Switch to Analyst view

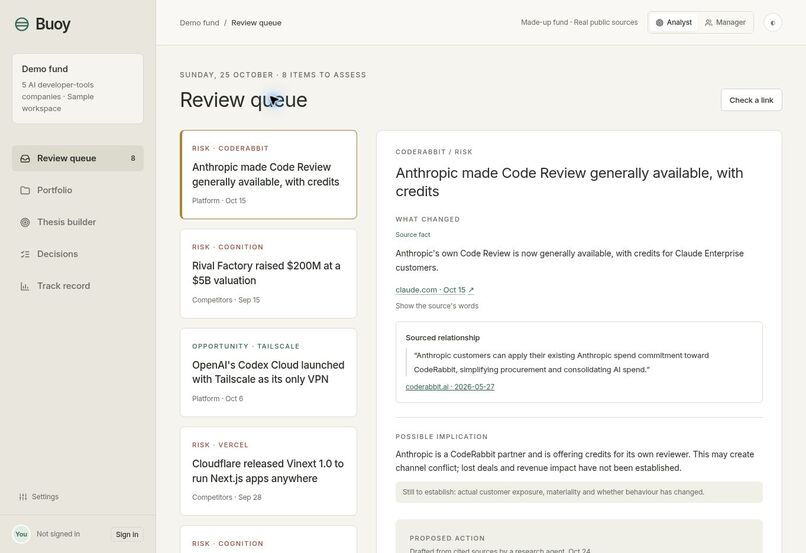[673, 23]
